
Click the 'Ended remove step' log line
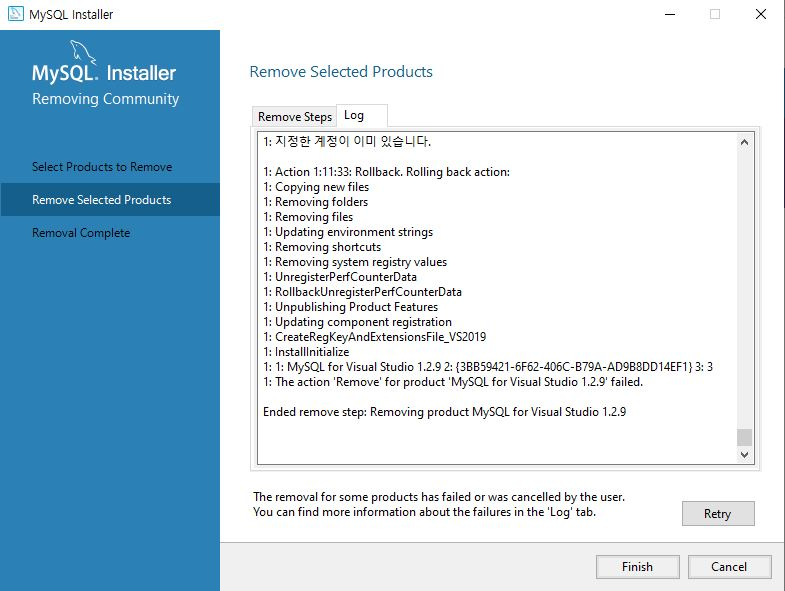(x=445, y=412)
